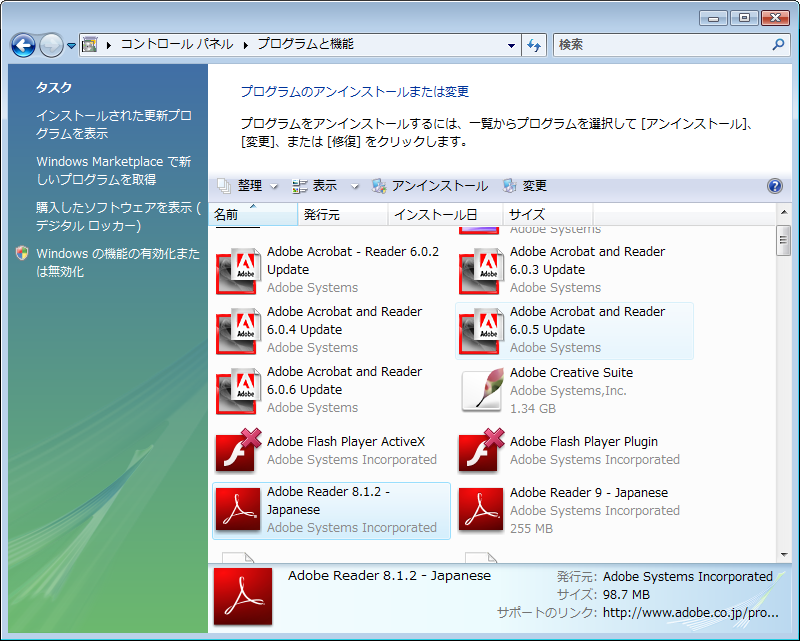The image size is (800, 641).
Task: Open インストールされた更新プログラムを表示 link
Action: (x=114, y=125)
